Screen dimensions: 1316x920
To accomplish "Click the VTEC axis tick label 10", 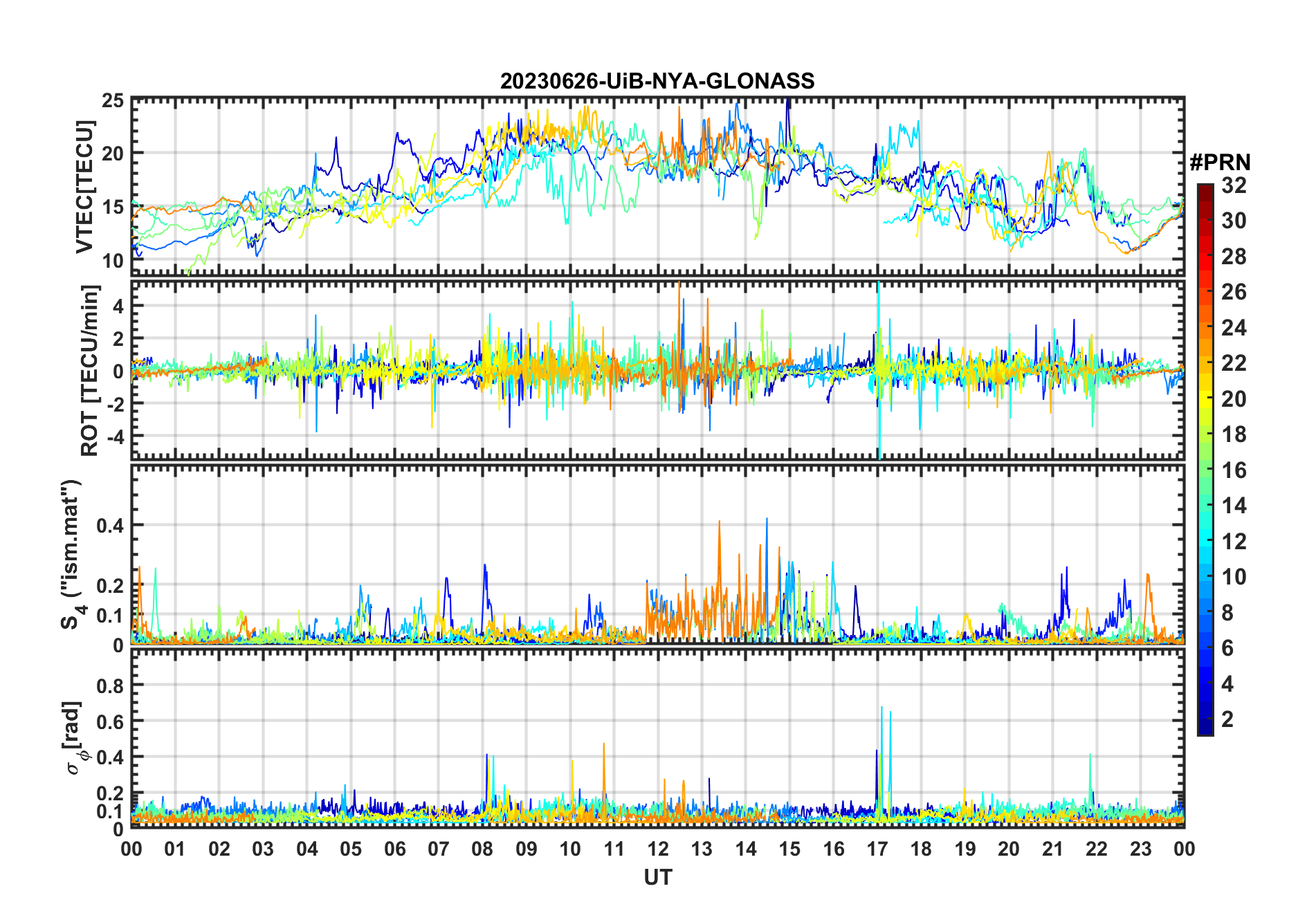I will 113,261.
